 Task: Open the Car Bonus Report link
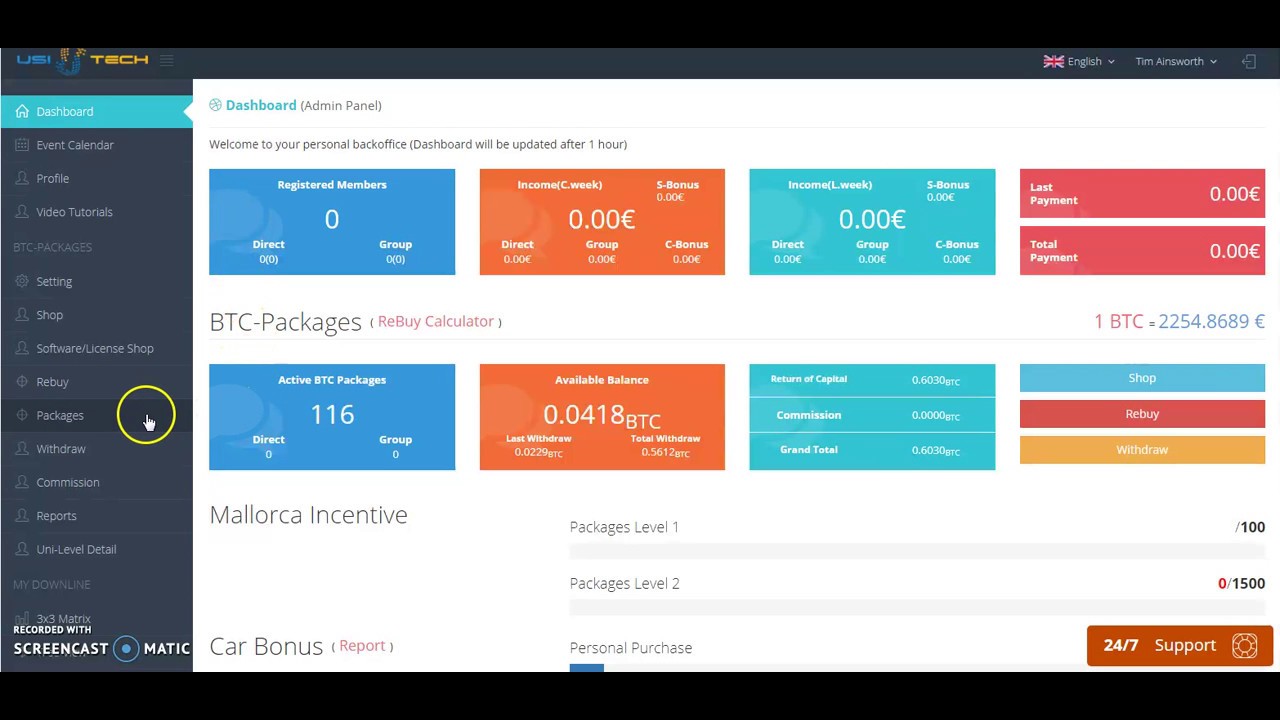tap(362, 646)
